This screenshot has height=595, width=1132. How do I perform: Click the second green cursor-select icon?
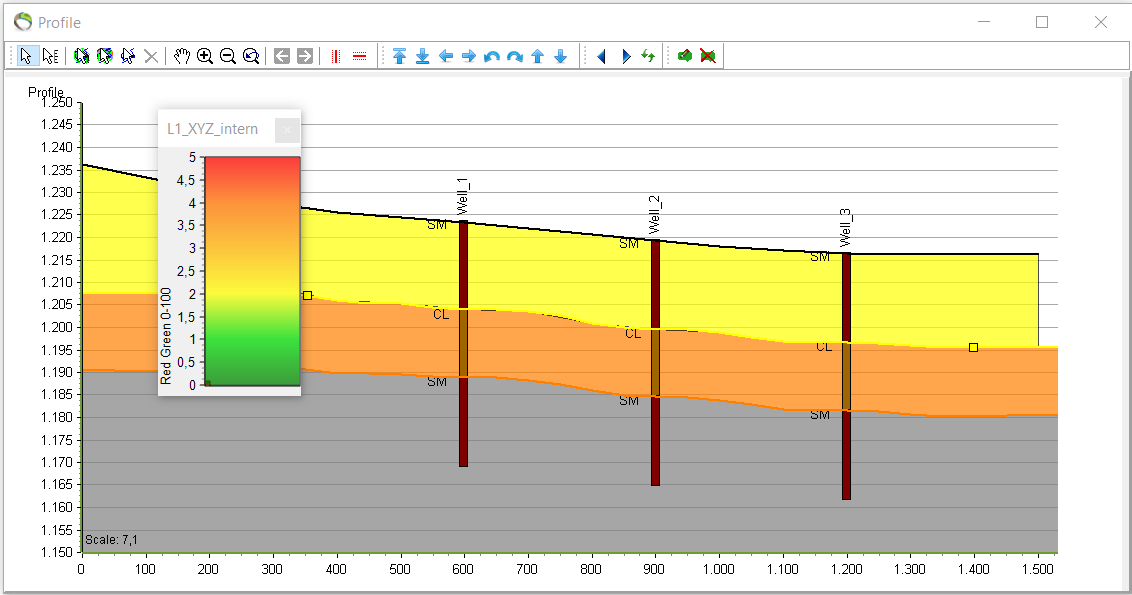[x=105, y=56]
